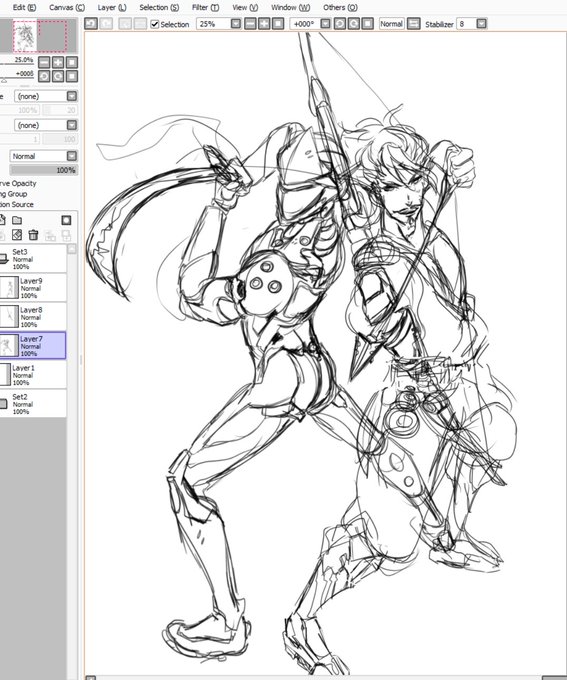Click the Navigator zoom 25.0% slider

17,64
